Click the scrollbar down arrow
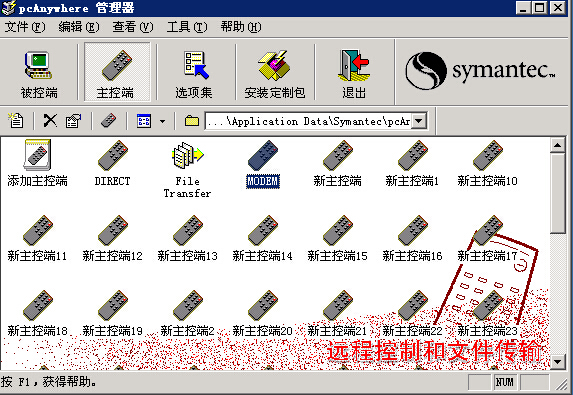The height and width of the screenshot is (395, 573). 558,362
